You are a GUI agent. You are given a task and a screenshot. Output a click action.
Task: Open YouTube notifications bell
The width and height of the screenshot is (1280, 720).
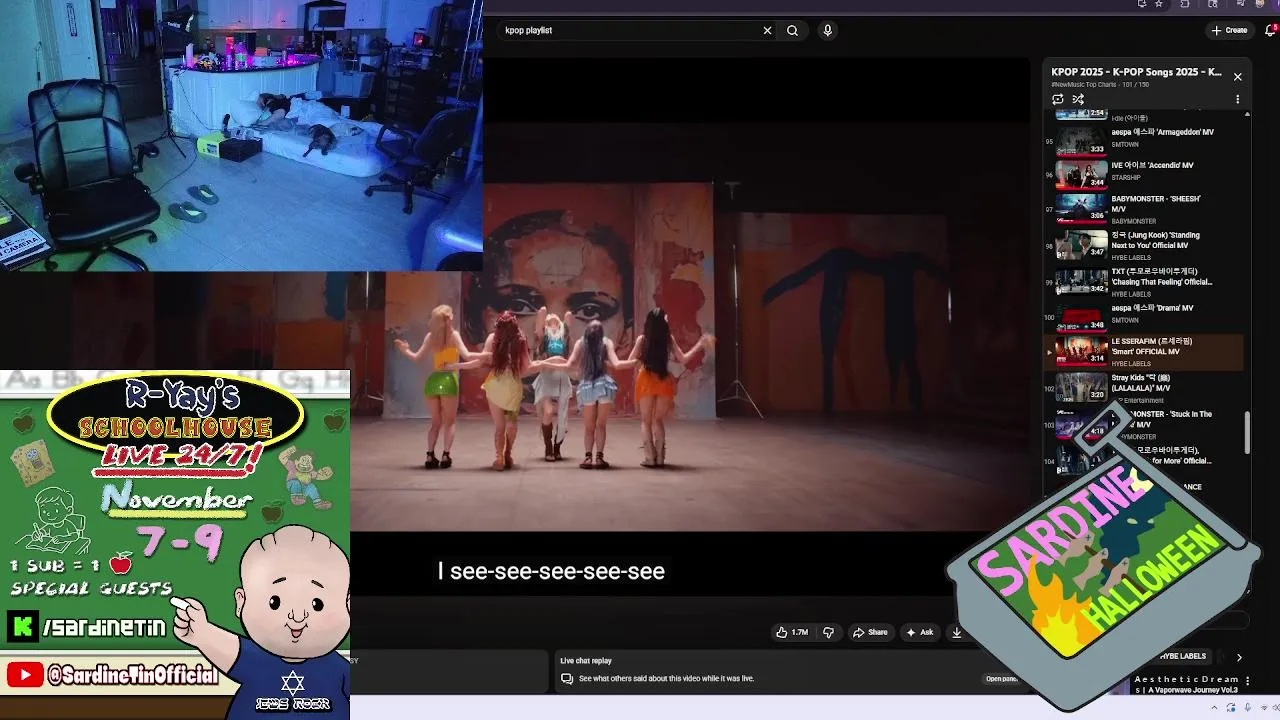pos(1271,30)
